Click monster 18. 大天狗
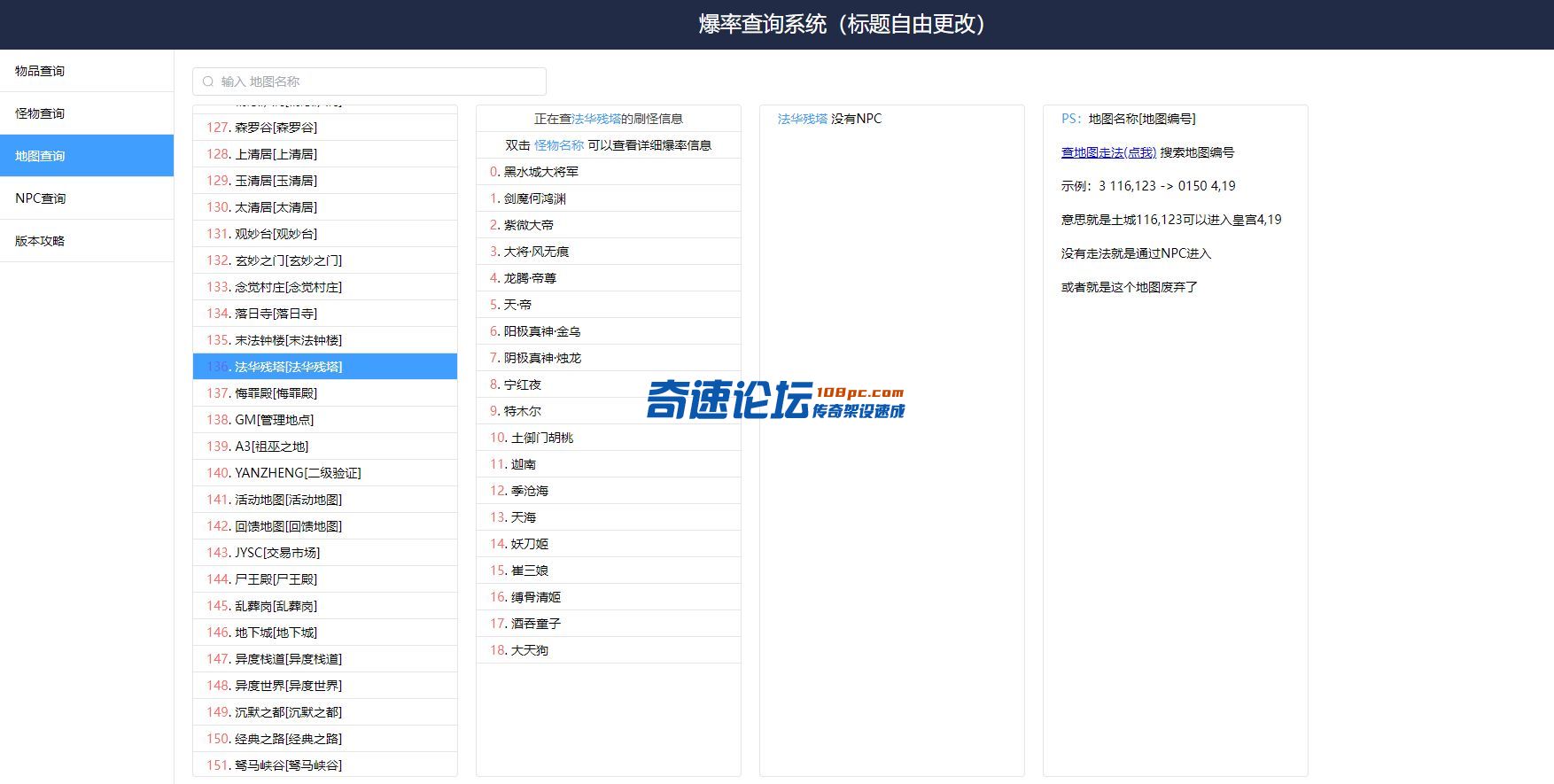The width and height of the screenshot is (1554, 784). click(x=609, y=650)
